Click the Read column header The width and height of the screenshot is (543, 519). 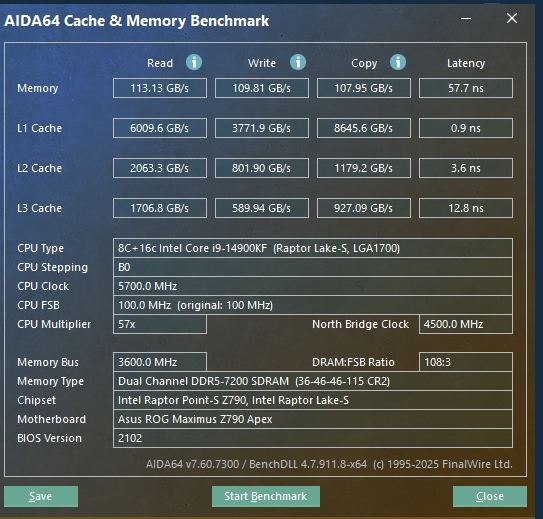(x=160, y=63)
